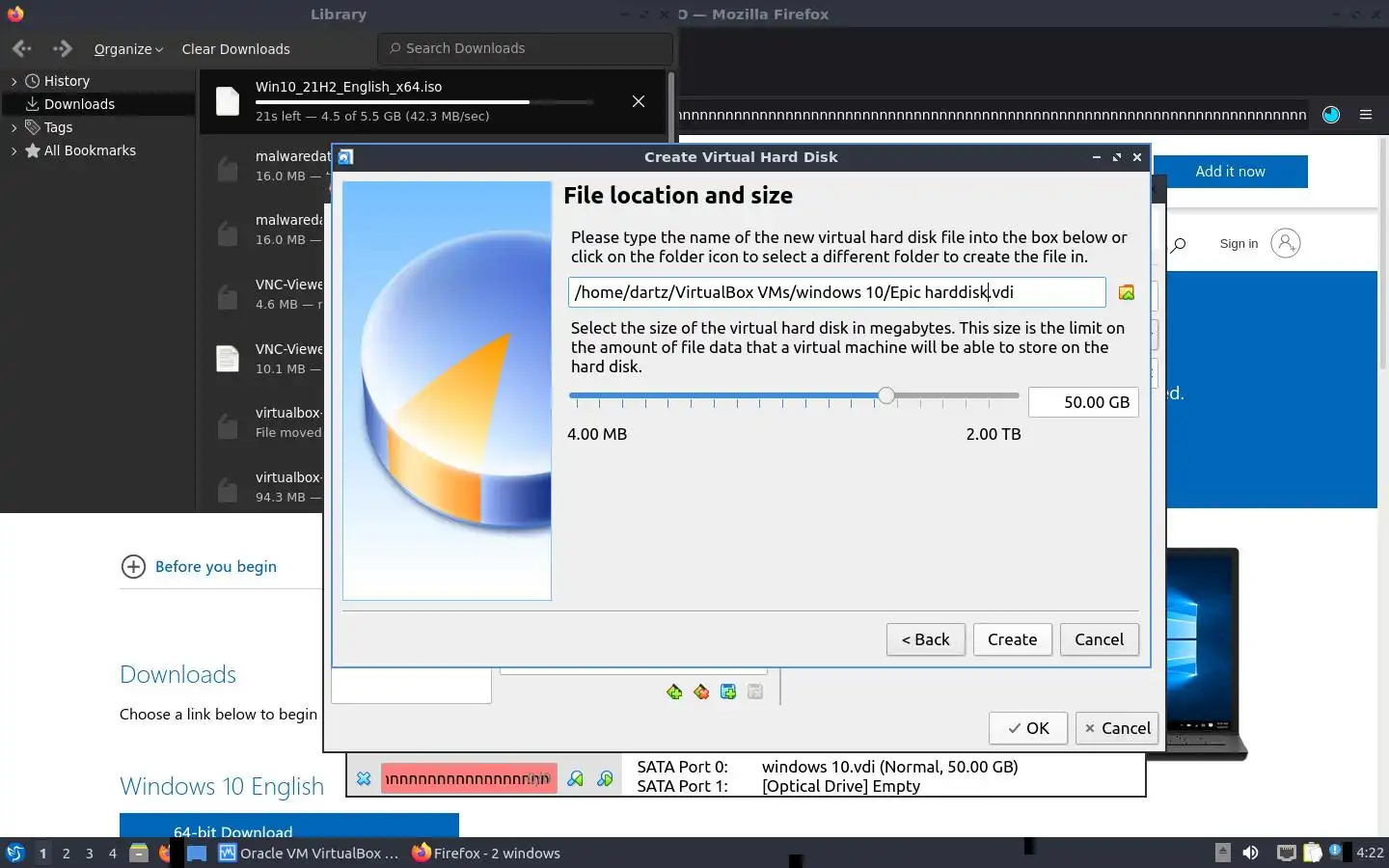Click the Win10 ISO download progress bar
This screenshot has width=1389, height=868.
(424, 101)
